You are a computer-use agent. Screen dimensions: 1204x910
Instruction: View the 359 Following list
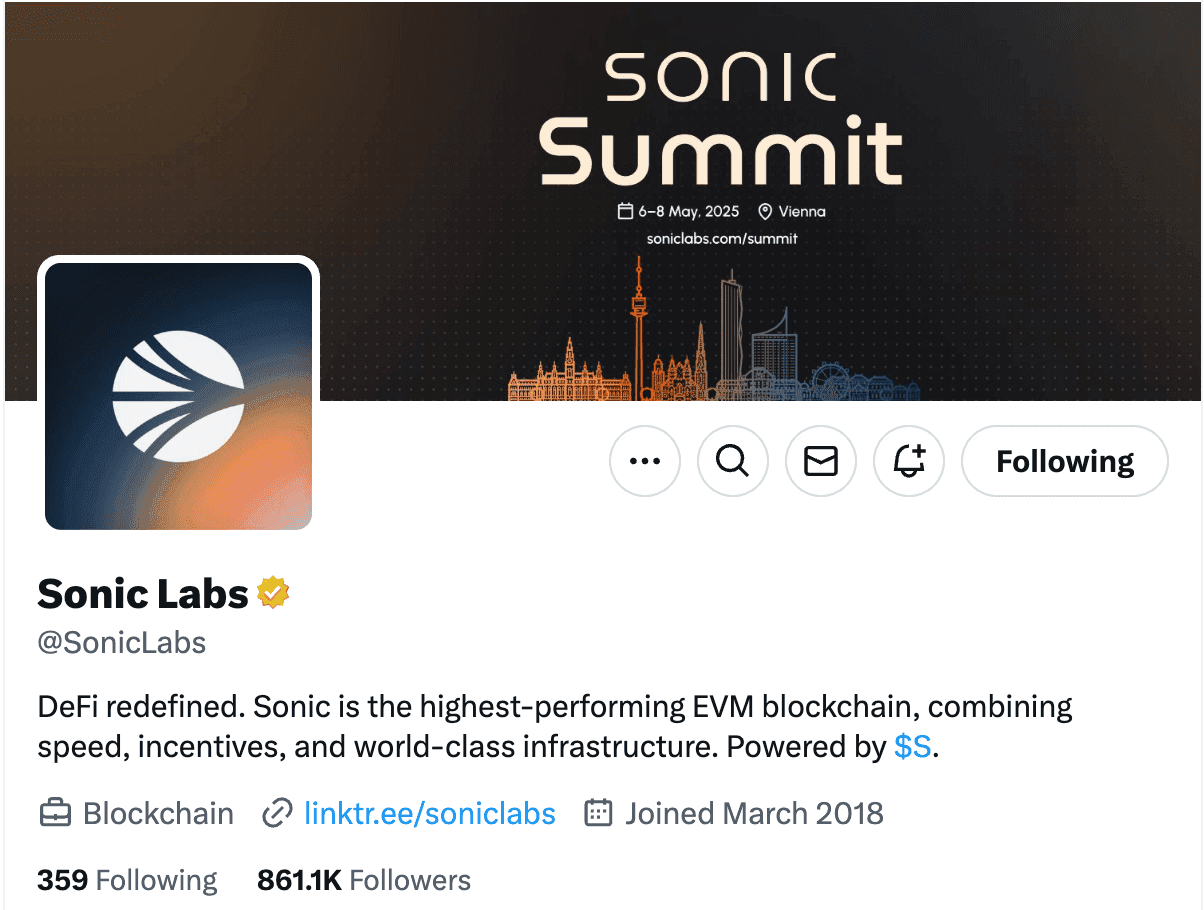pyautogui.click(x=127, y=880)
